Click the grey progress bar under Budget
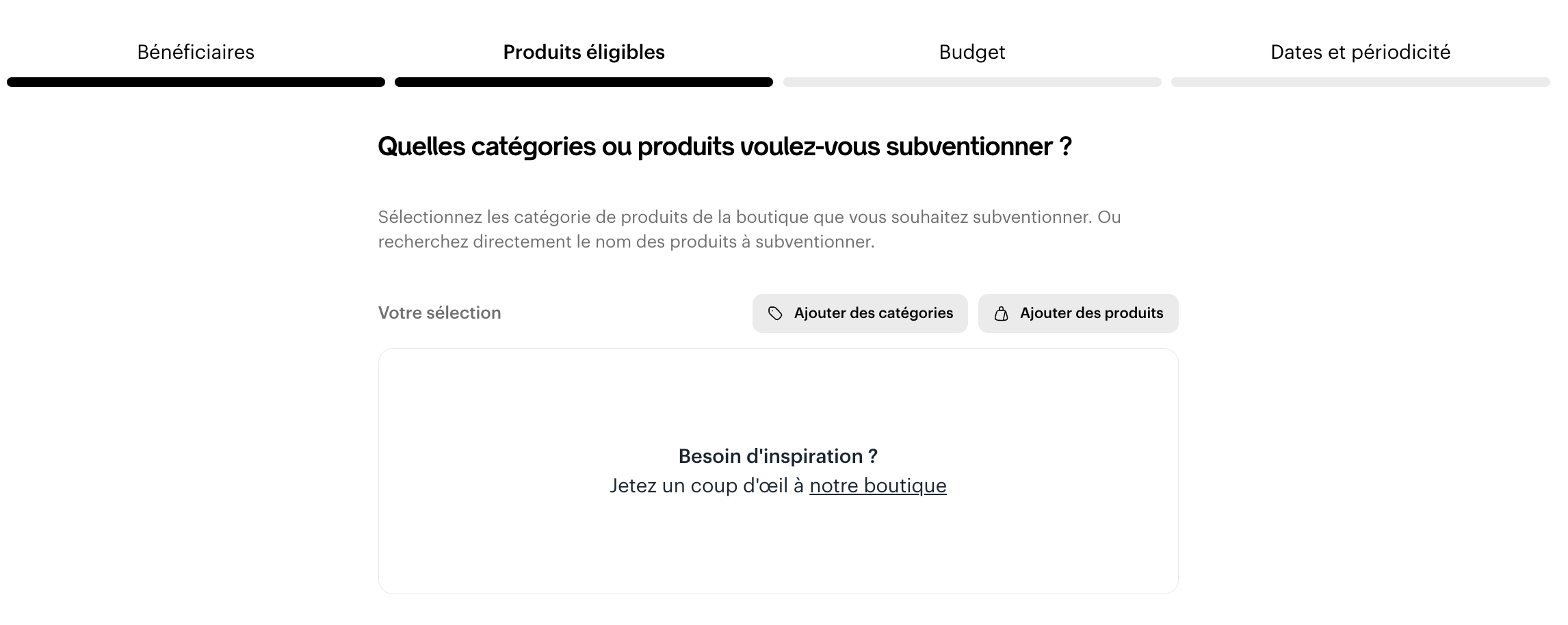 click(x=971, y=82)
